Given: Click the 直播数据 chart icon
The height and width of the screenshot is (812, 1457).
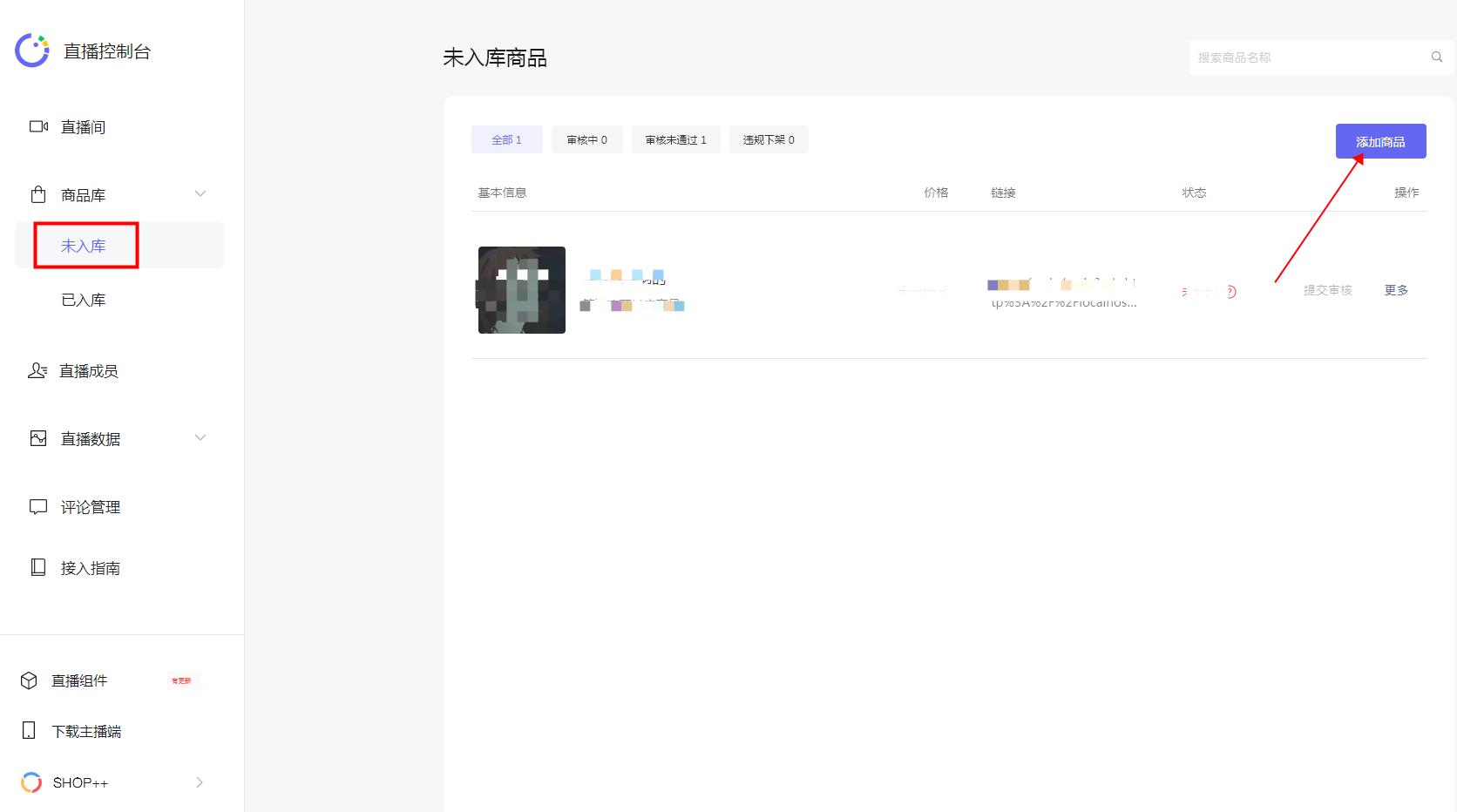Looking at the screenshot, I should [37, 438].
